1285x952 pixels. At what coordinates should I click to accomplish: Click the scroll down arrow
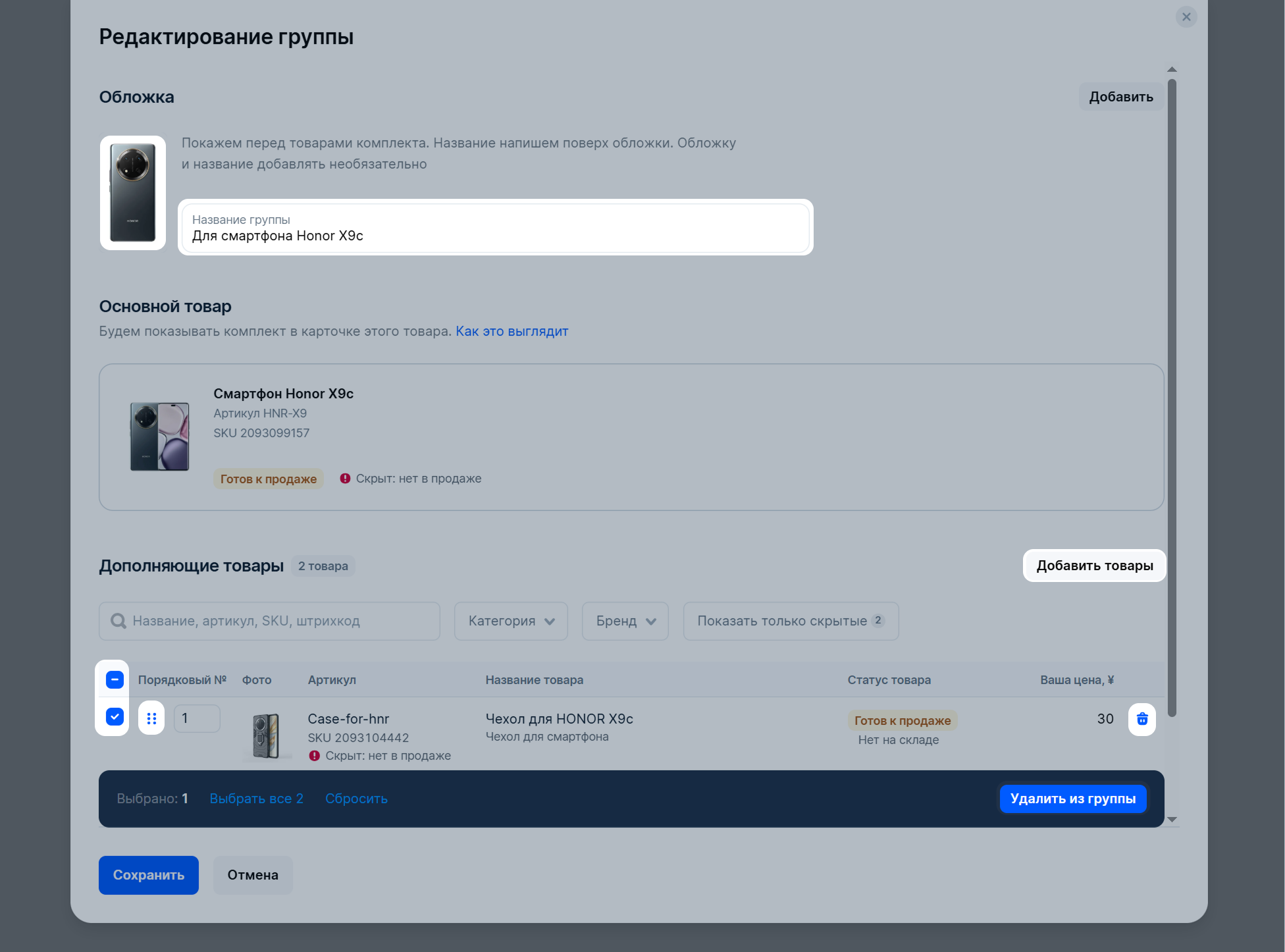click(x=1172, y=820)
